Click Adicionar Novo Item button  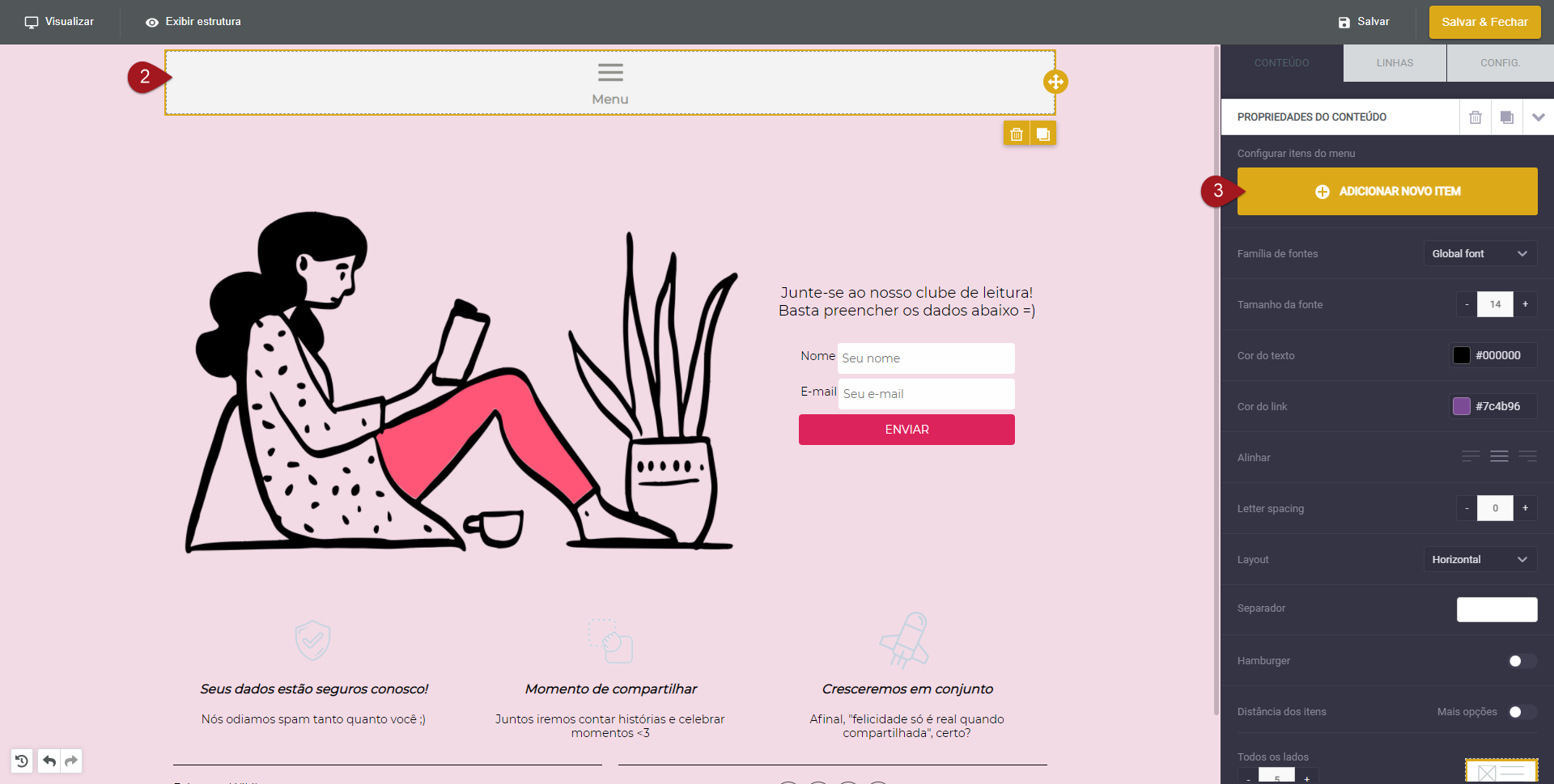(x=1387, y=192)
